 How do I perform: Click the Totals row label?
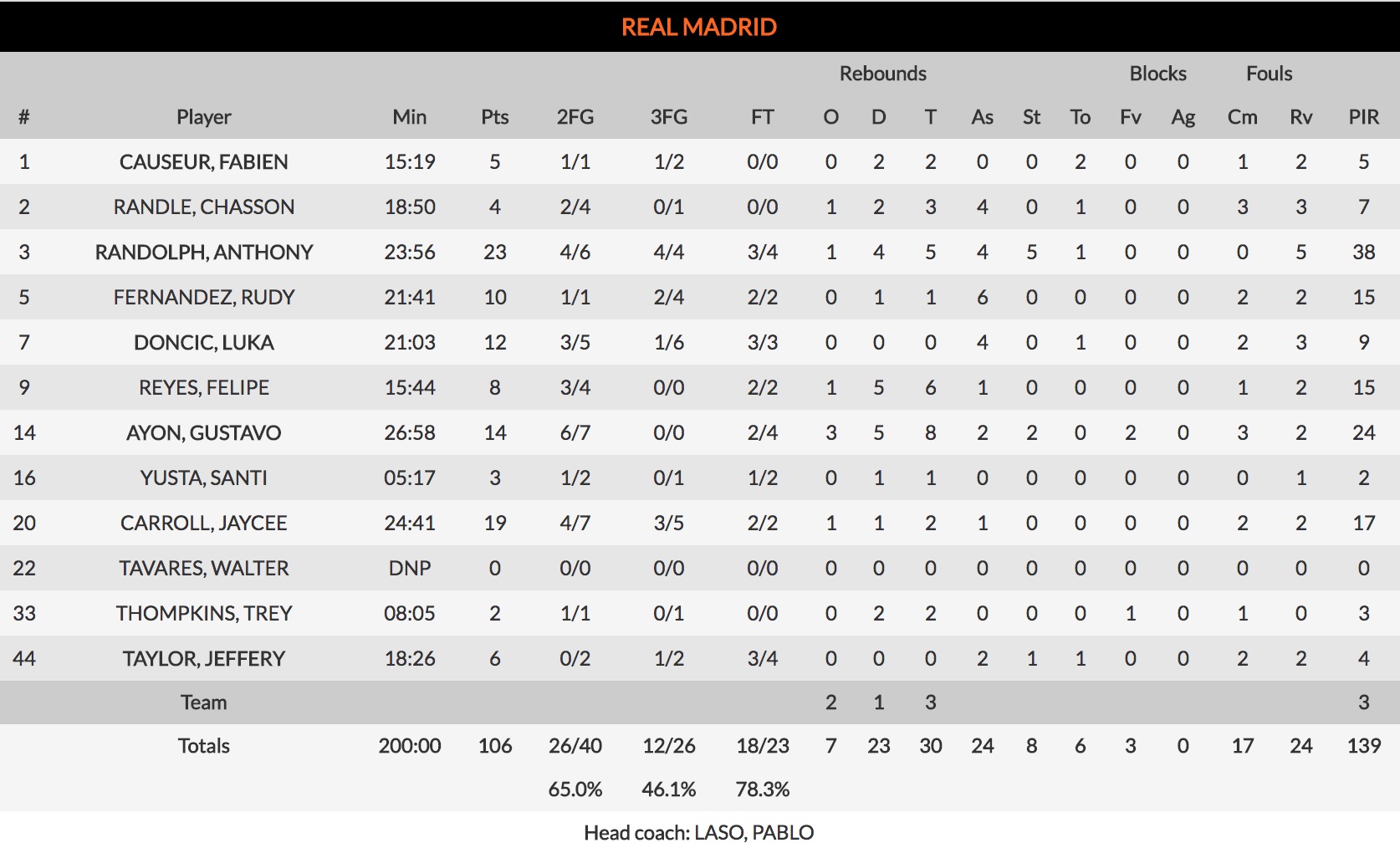[x=203, y=745]
